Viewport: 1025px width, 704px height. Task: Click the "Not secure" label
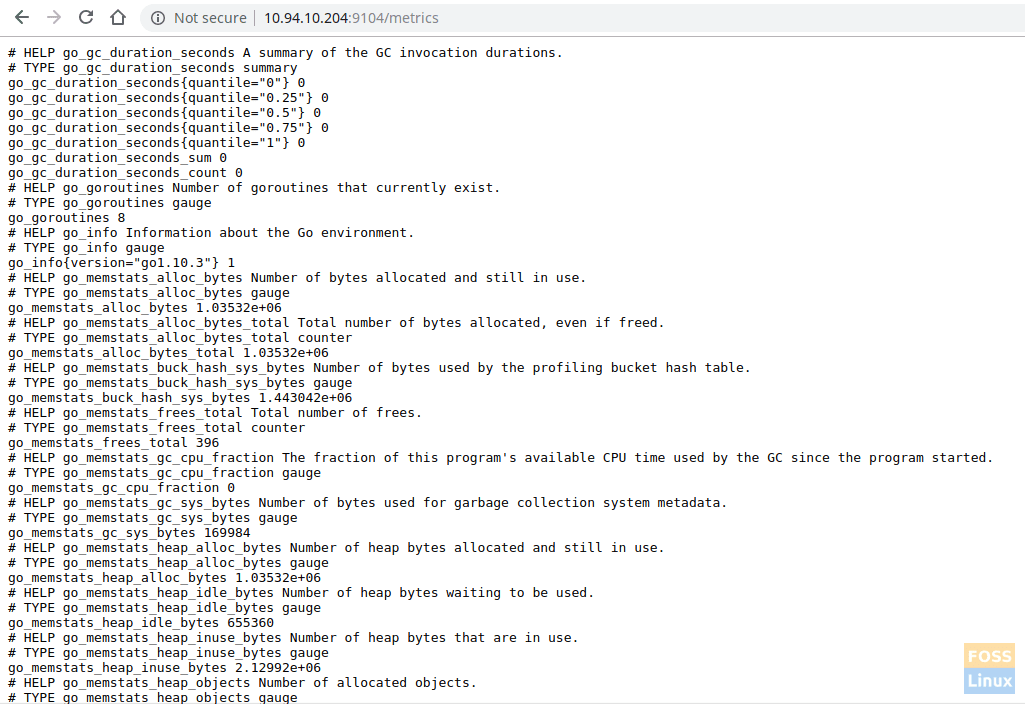coord(209,18)
